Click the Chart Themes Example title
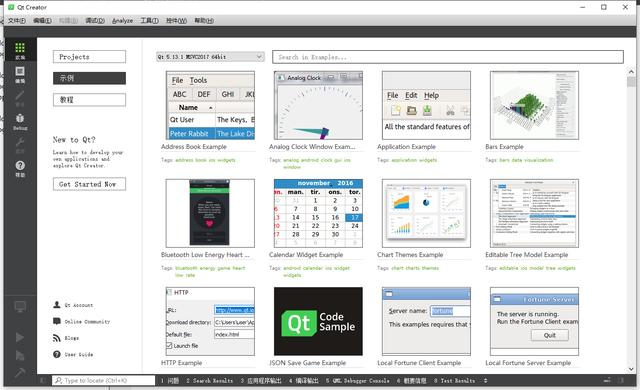 410,255
